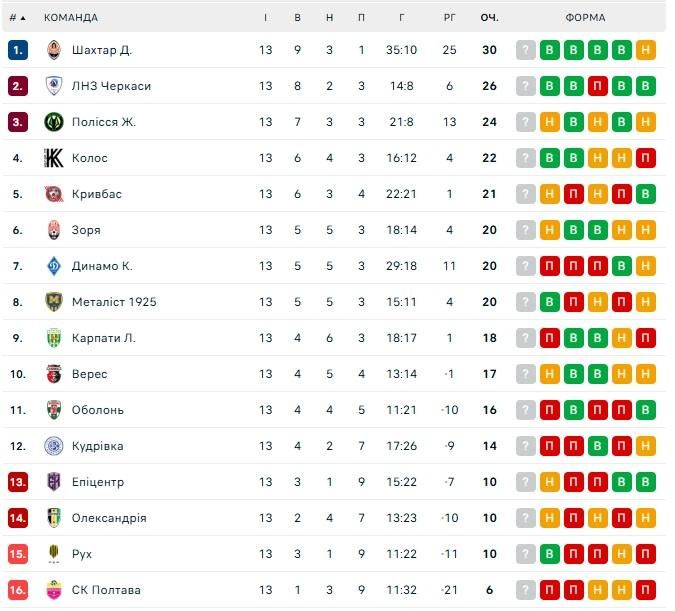Sort table by rank number column
Image resolution: width=675 pixels, height=611 pixels.
click(x=17, y=18)
